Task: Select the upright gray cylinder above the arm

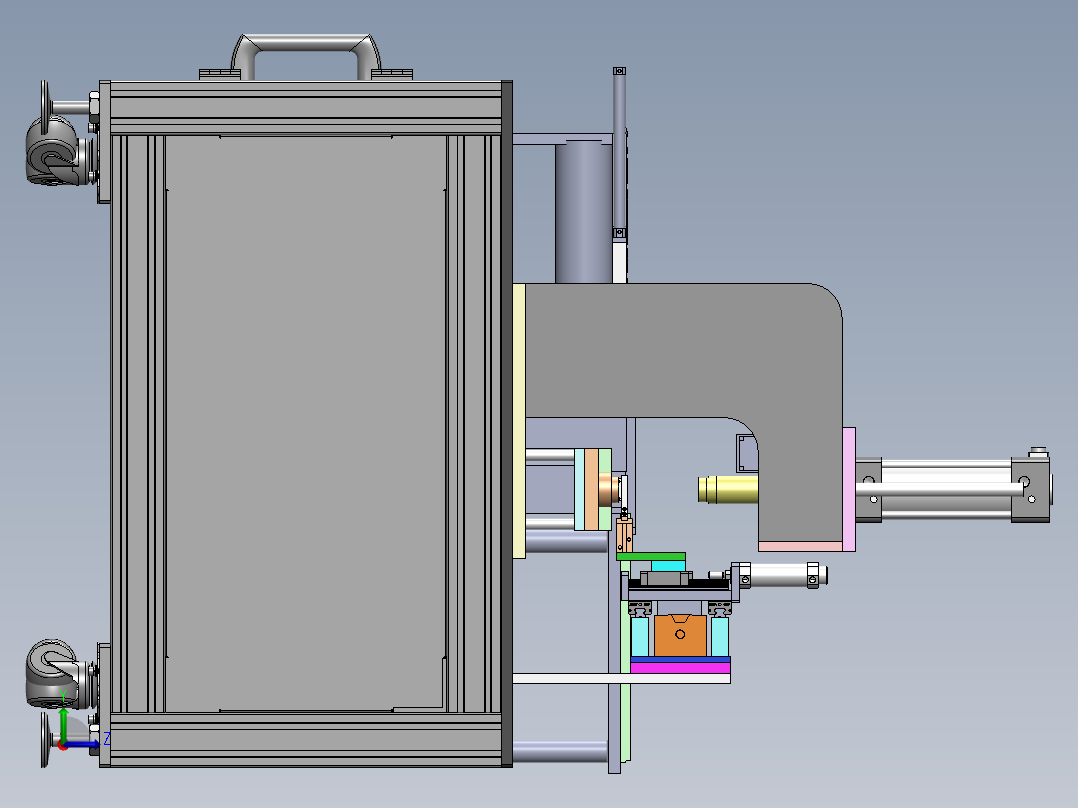Action: pyautogui.click(x=583, y=212)
